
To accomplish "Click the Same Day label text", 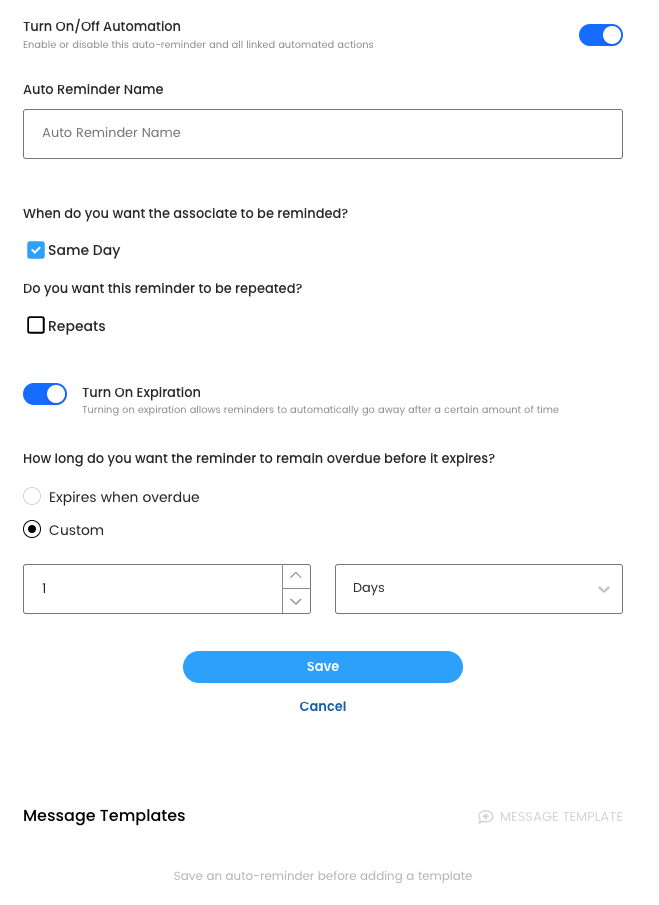I will coord(84,251).
